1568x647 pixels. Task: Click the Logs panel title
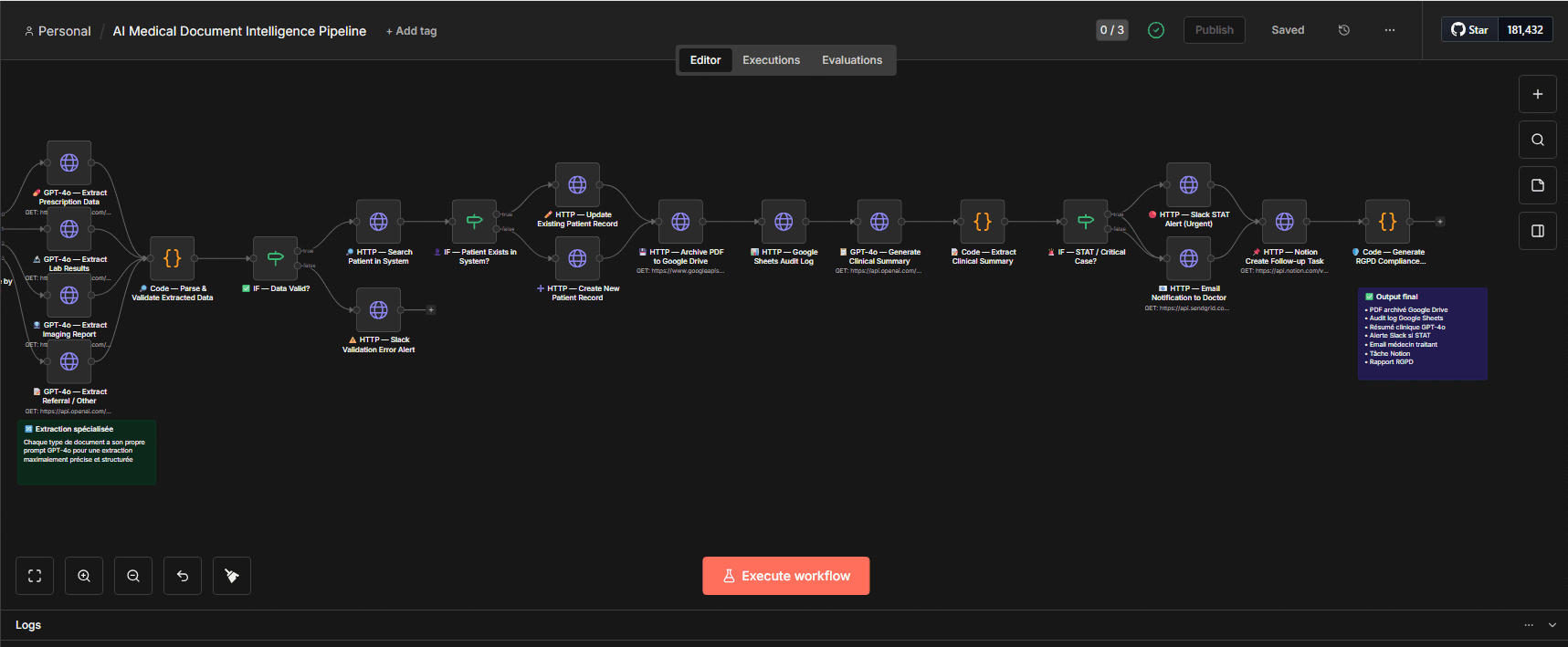pos(28,625)
